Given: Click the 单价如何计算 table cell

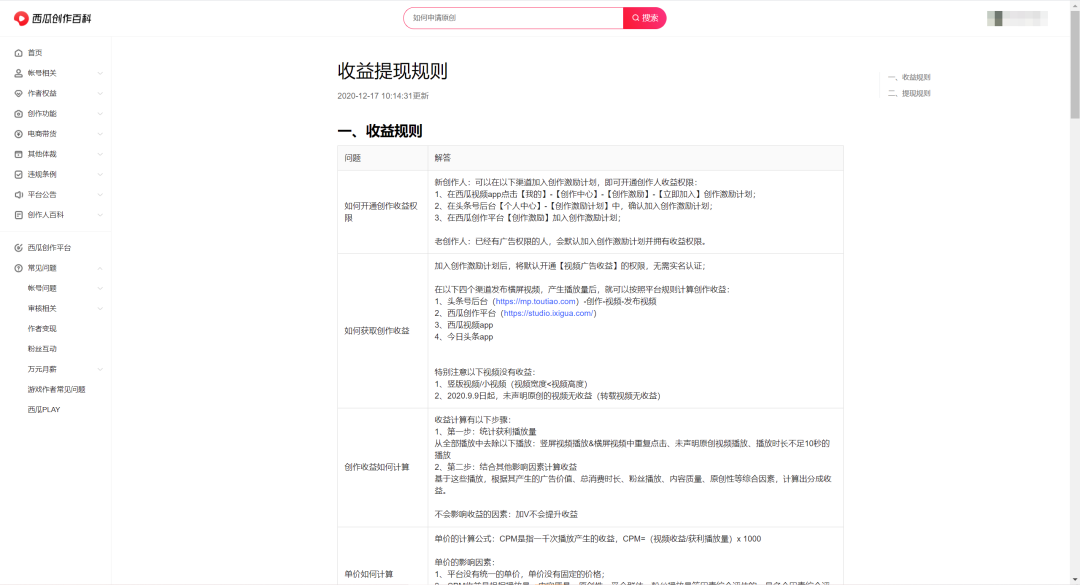Looking at the screenshot, I should [382, 557].
